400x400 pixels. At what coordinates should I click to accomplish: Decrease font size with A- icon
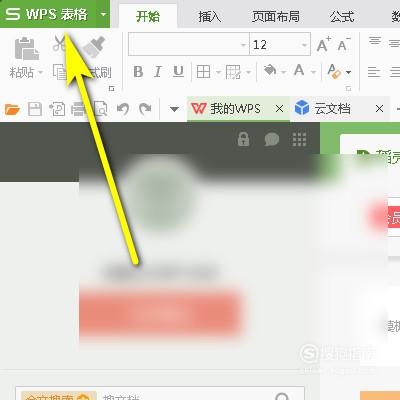coord(344,45)
